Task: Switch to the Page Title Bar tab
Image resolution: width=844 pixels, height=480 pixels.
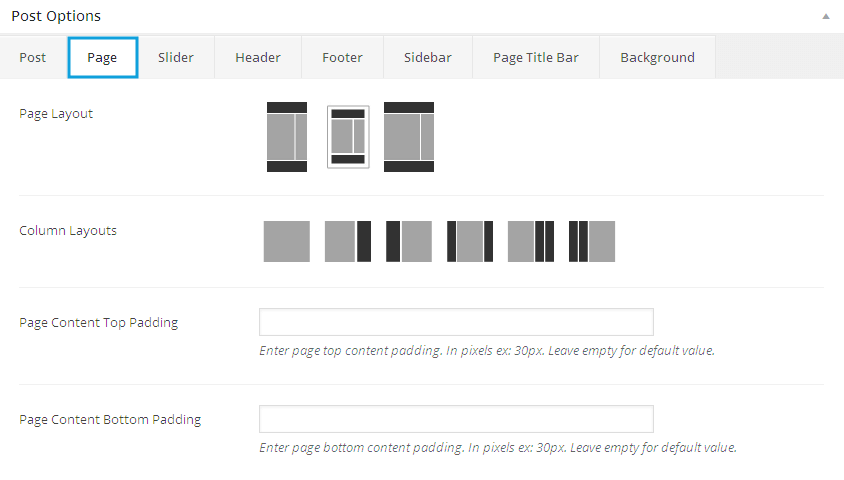Action: point(536,57)
